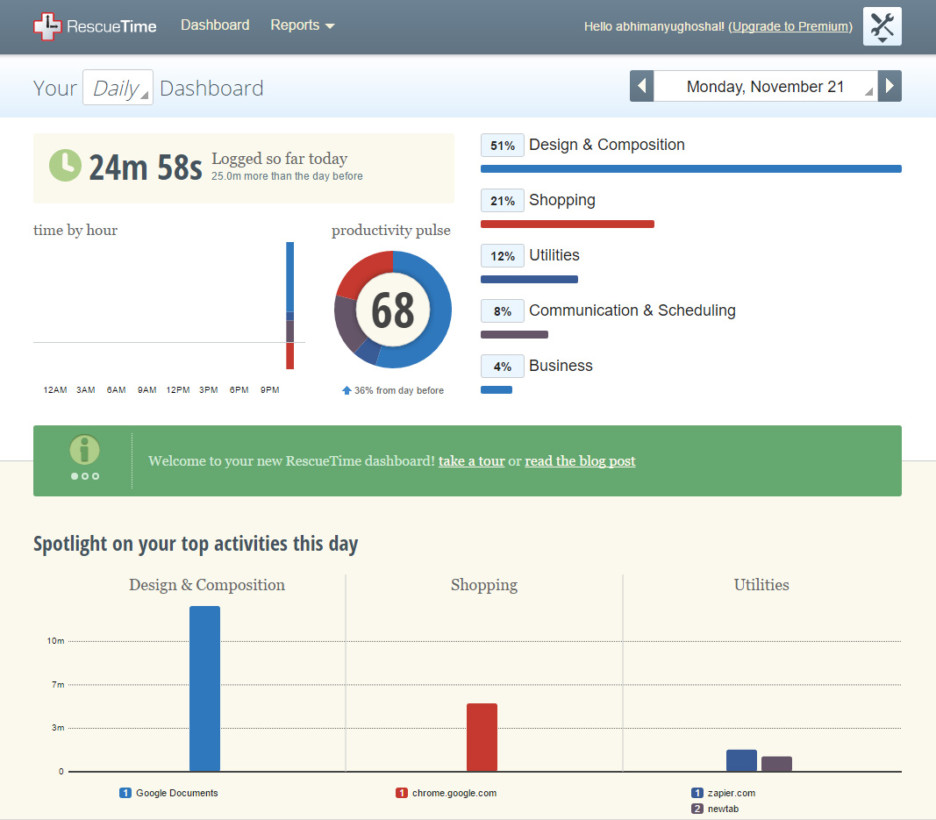Open the Monday, November 21 date picker
The width and height of the screenshot is (936, 820).
(x=765, y=86)
